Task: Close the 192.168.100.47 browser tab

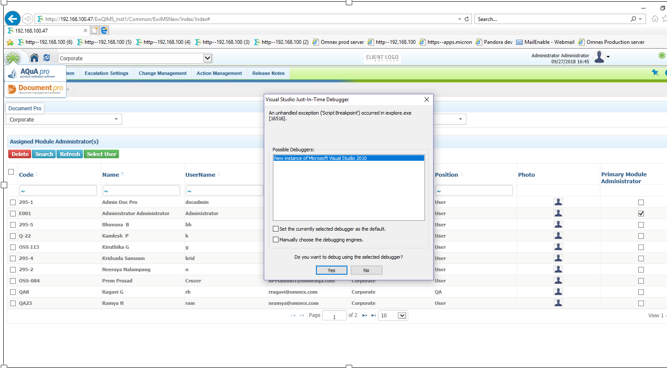Action: point(85,31)
